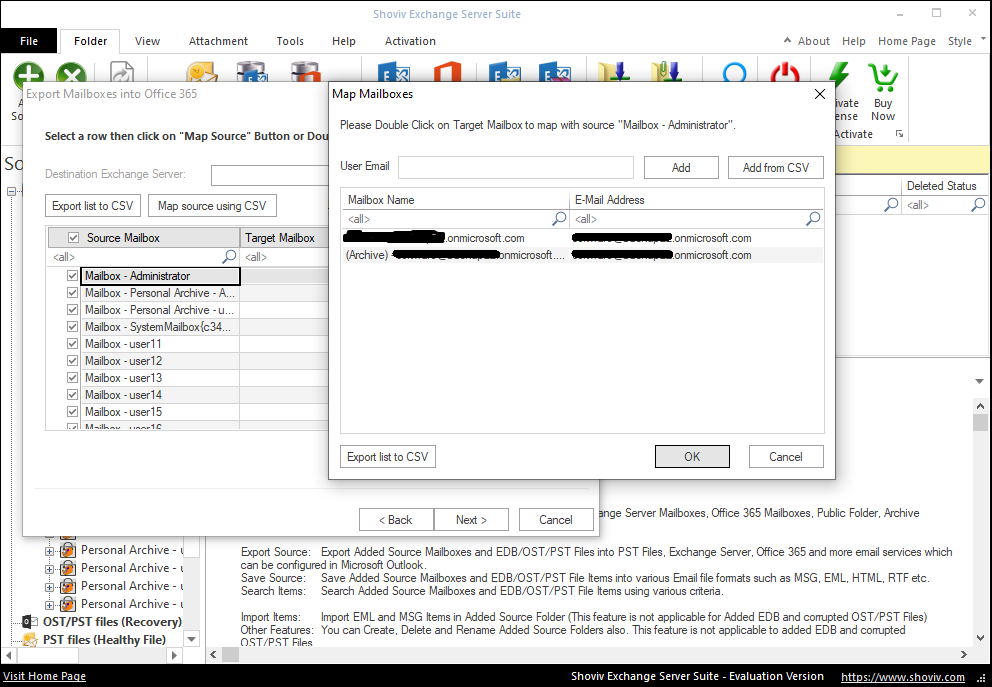The height and width of the screenshot is (687, 992).
Task: Click the description panel vertical scrollbar thumb
Action: pyautogui.click(x=980, y=422)
